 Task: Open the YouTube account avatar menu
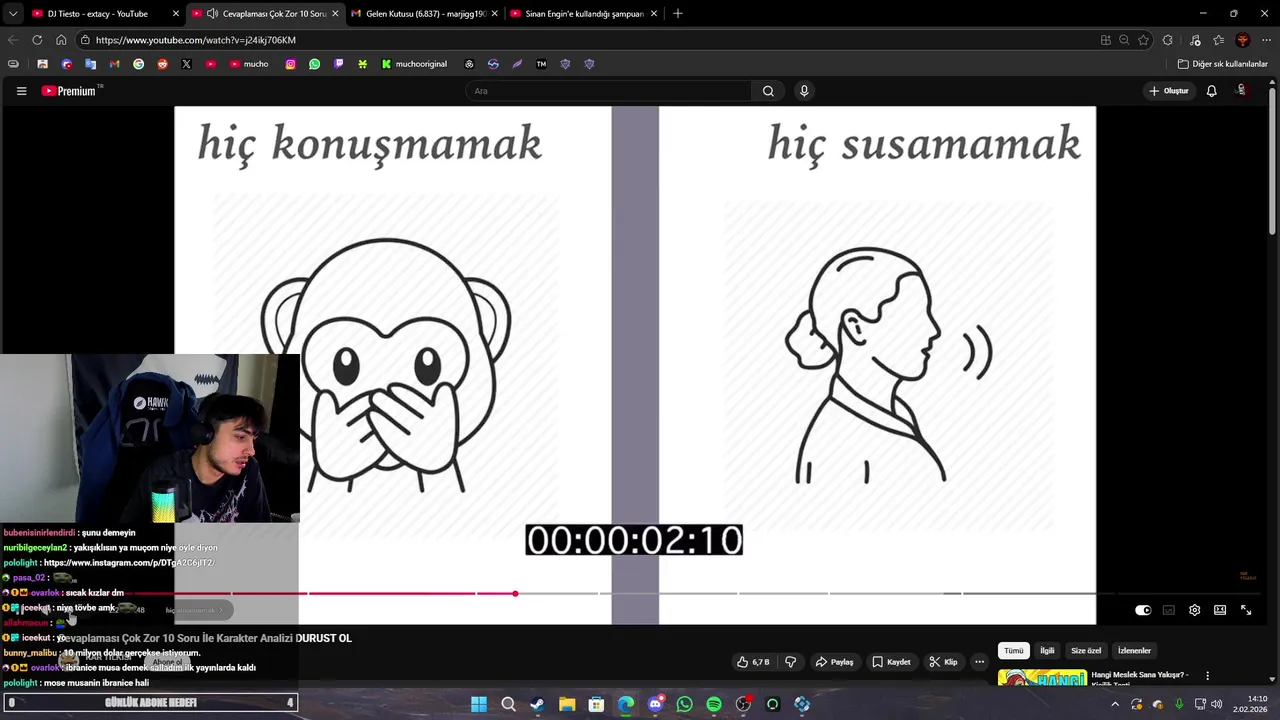1242,91
